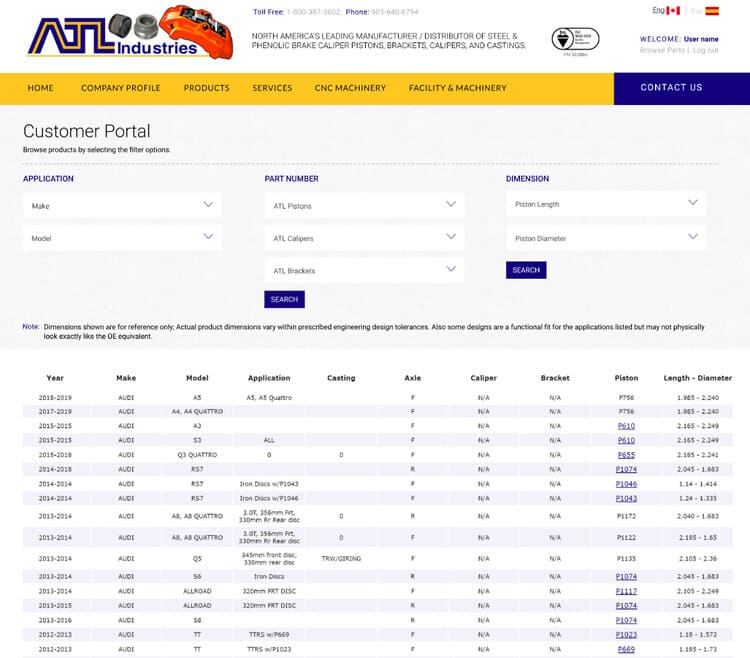
Task: Select the P1122 piston cell
Action: pyautogui.click(x=626, y=537)
